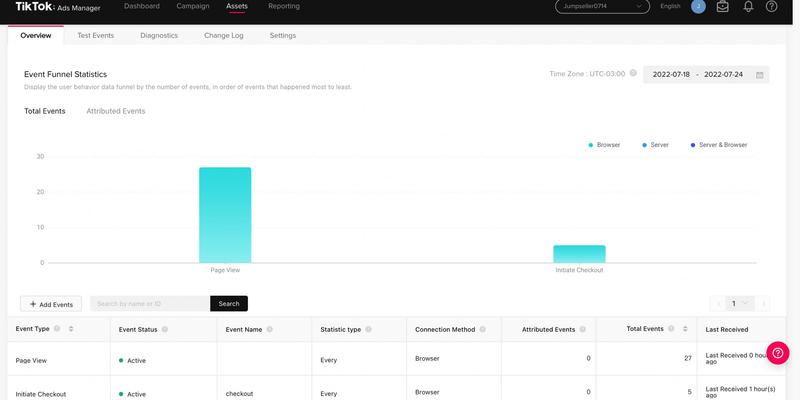The width and height of the screenshot is (800, 400).
Task: Open the Dashboard menu
Action: click(x=142, y=6)
